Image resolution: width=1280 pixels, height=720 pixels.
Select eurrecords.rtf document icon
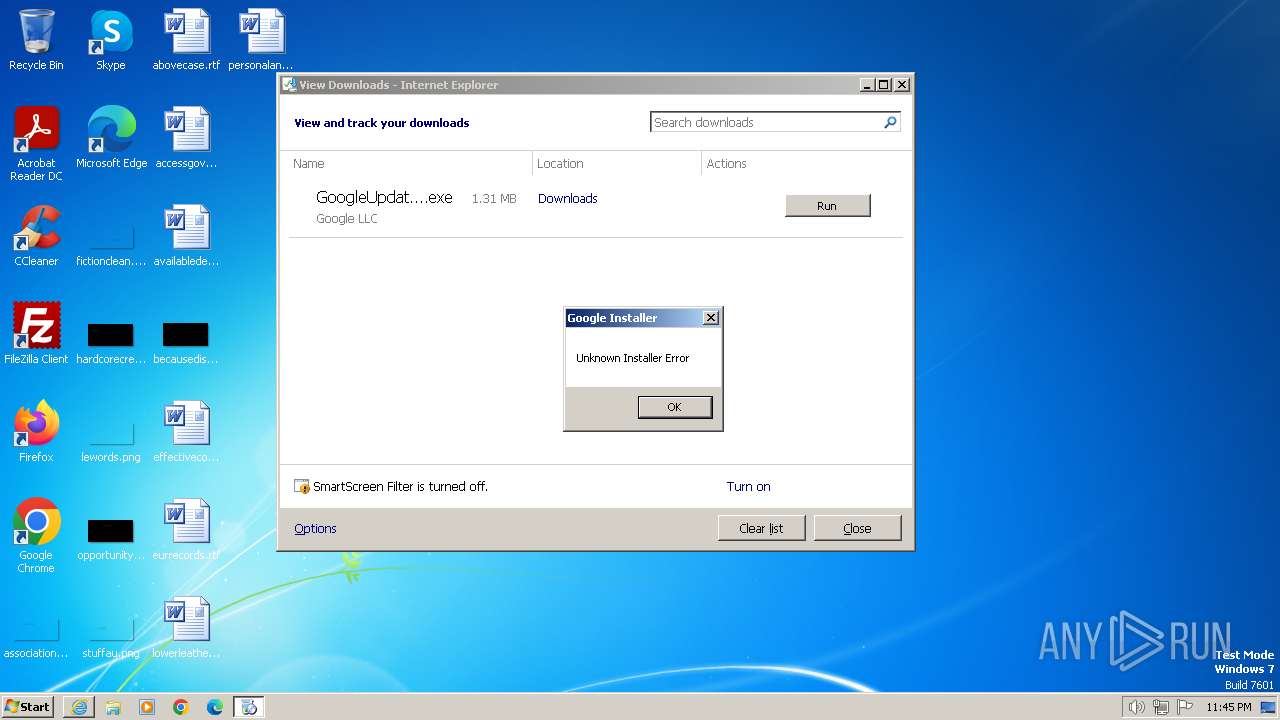pyautogui.click(x=186, y=530)
